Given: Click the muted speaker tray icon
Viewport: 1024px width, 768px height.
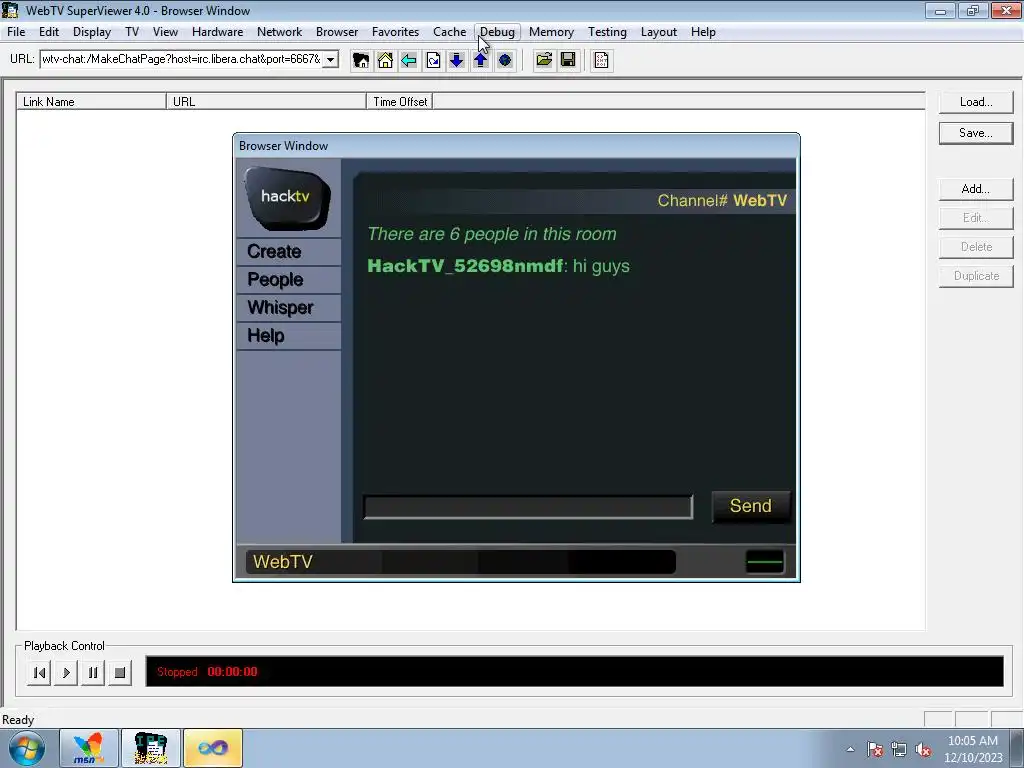Looking at the screenshot, I should tap(923, 749).
